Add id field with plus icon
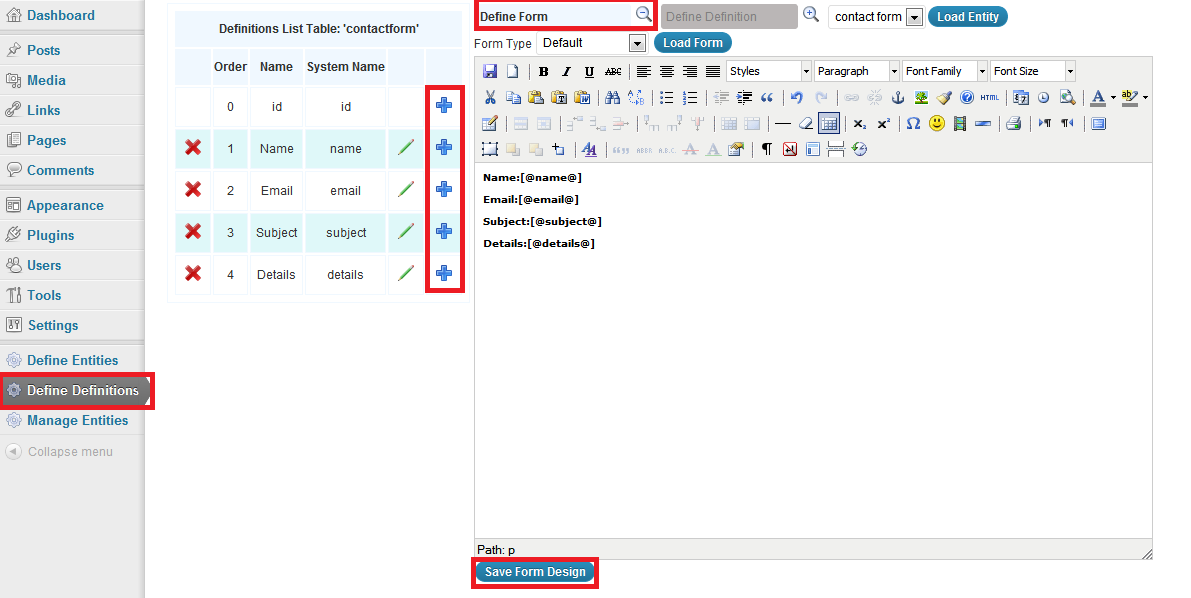 tap(444, 105)
